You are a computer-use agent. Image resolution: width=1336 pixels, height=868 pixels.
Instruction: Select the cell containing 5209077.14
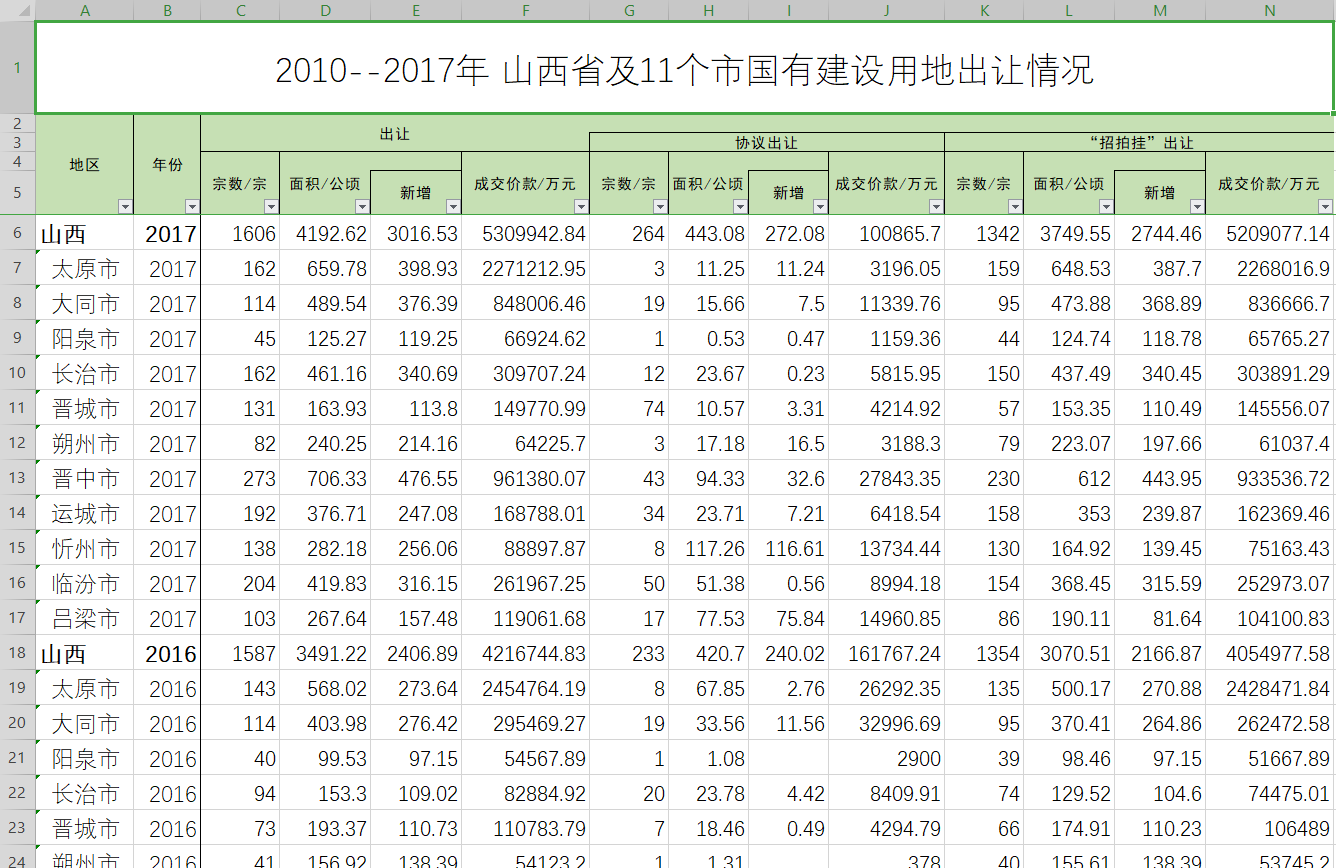click(x=1270, y=234)
